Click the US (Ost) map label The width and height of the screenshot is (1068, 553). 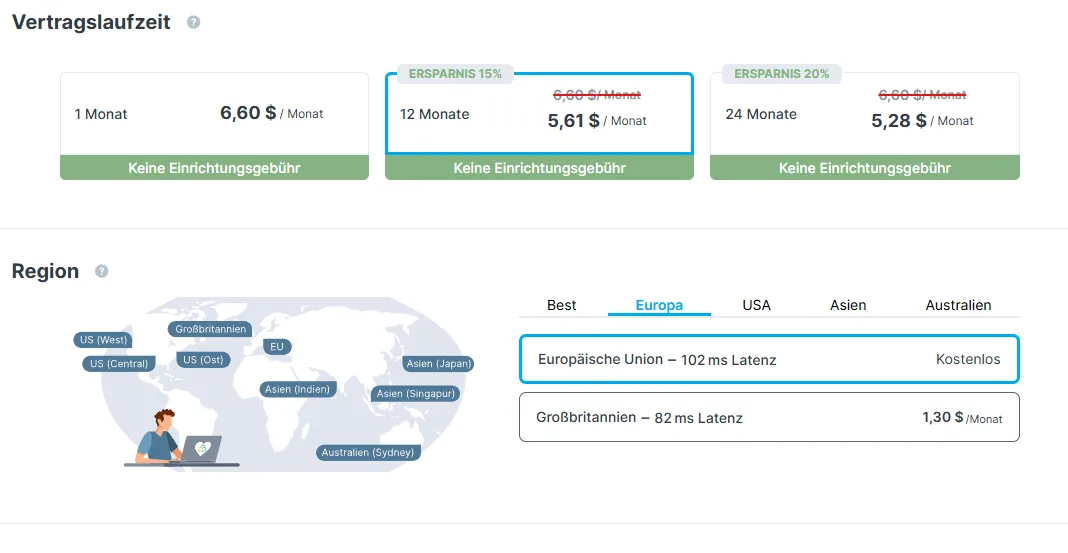[x=203, y=360]
